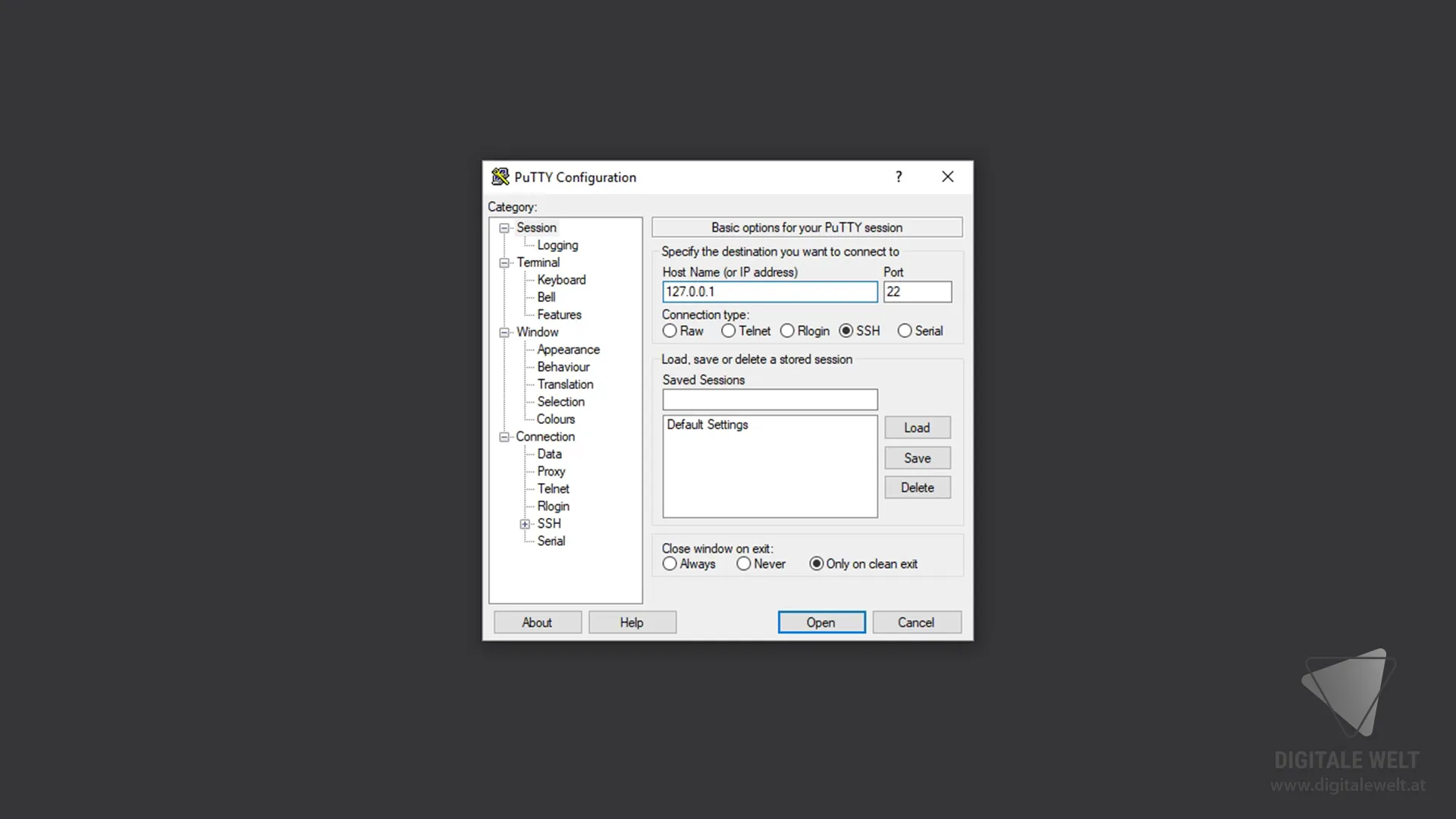Open the Terminal category
Viewport: 1456px width, 819px height.
click(x=538, y=262)
